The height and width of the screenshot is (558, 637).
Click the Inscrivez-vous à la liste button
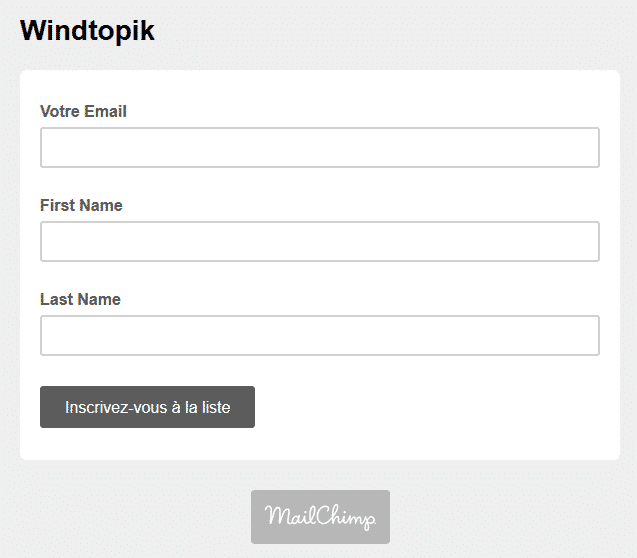click(147, 407)
